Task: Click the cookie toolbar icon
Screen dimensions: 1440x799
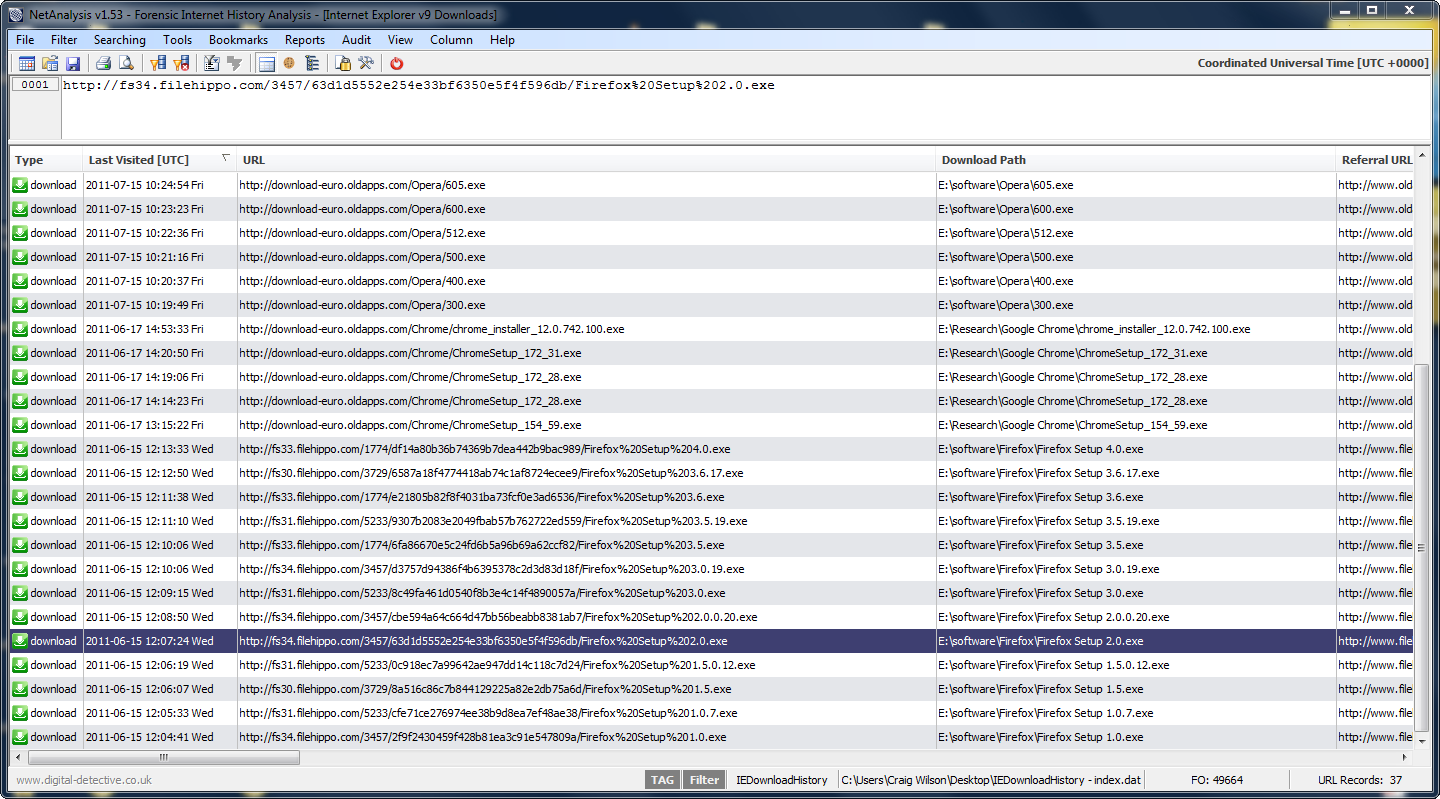Action: click(289, 63)
